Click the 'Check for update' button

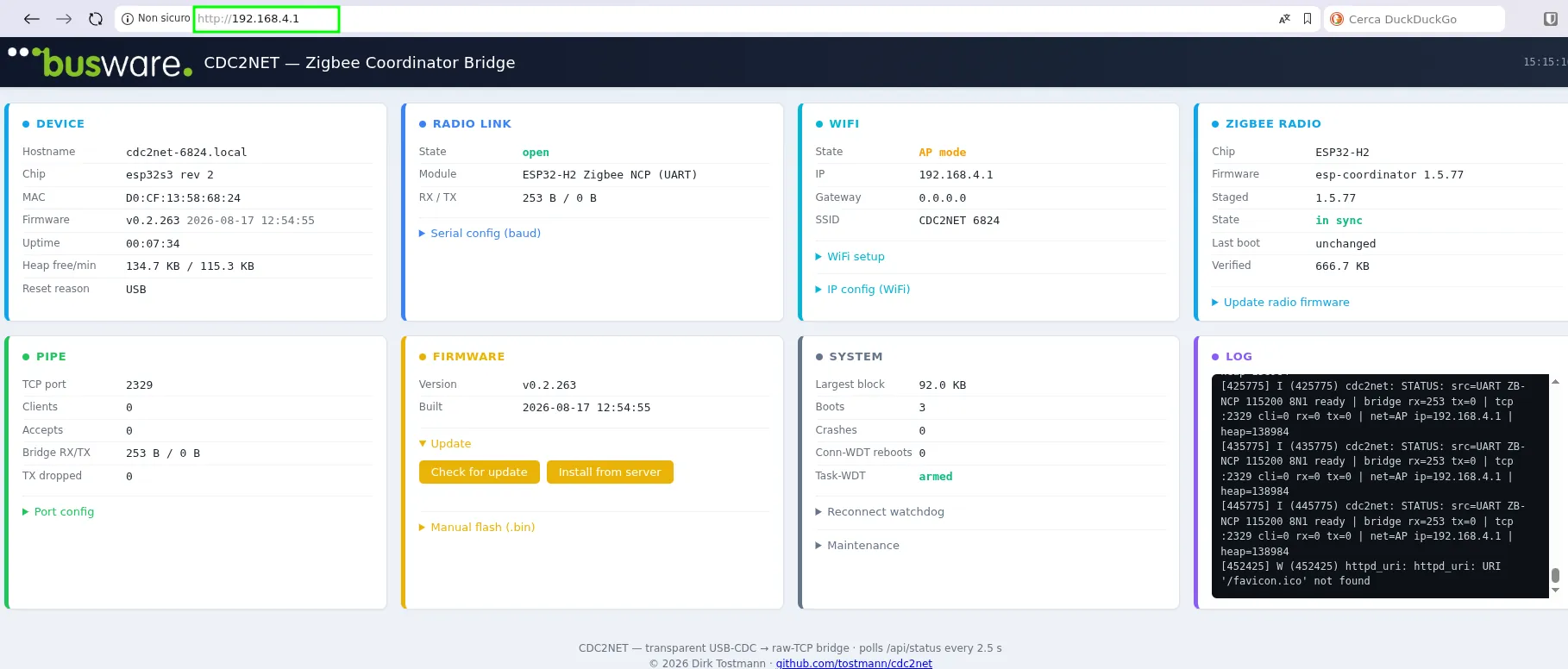480,472
